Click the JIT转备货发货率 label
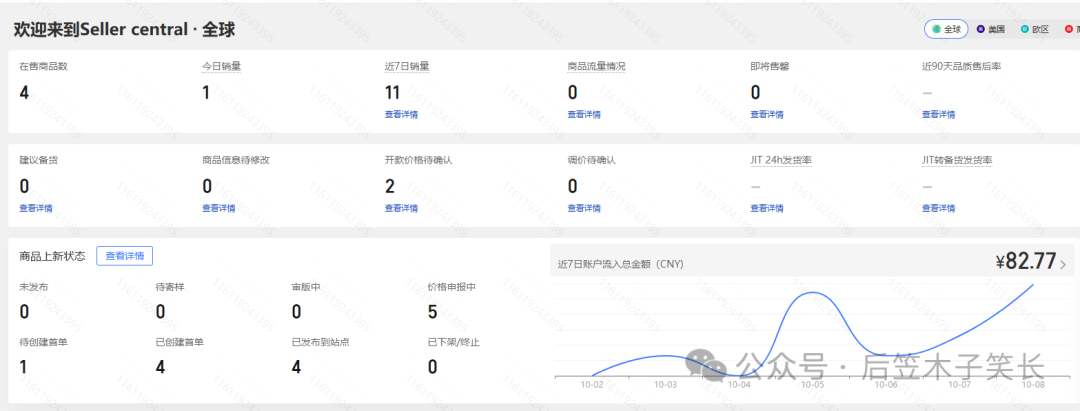Viewport: 1080px width, 411px height. (957, 160)
